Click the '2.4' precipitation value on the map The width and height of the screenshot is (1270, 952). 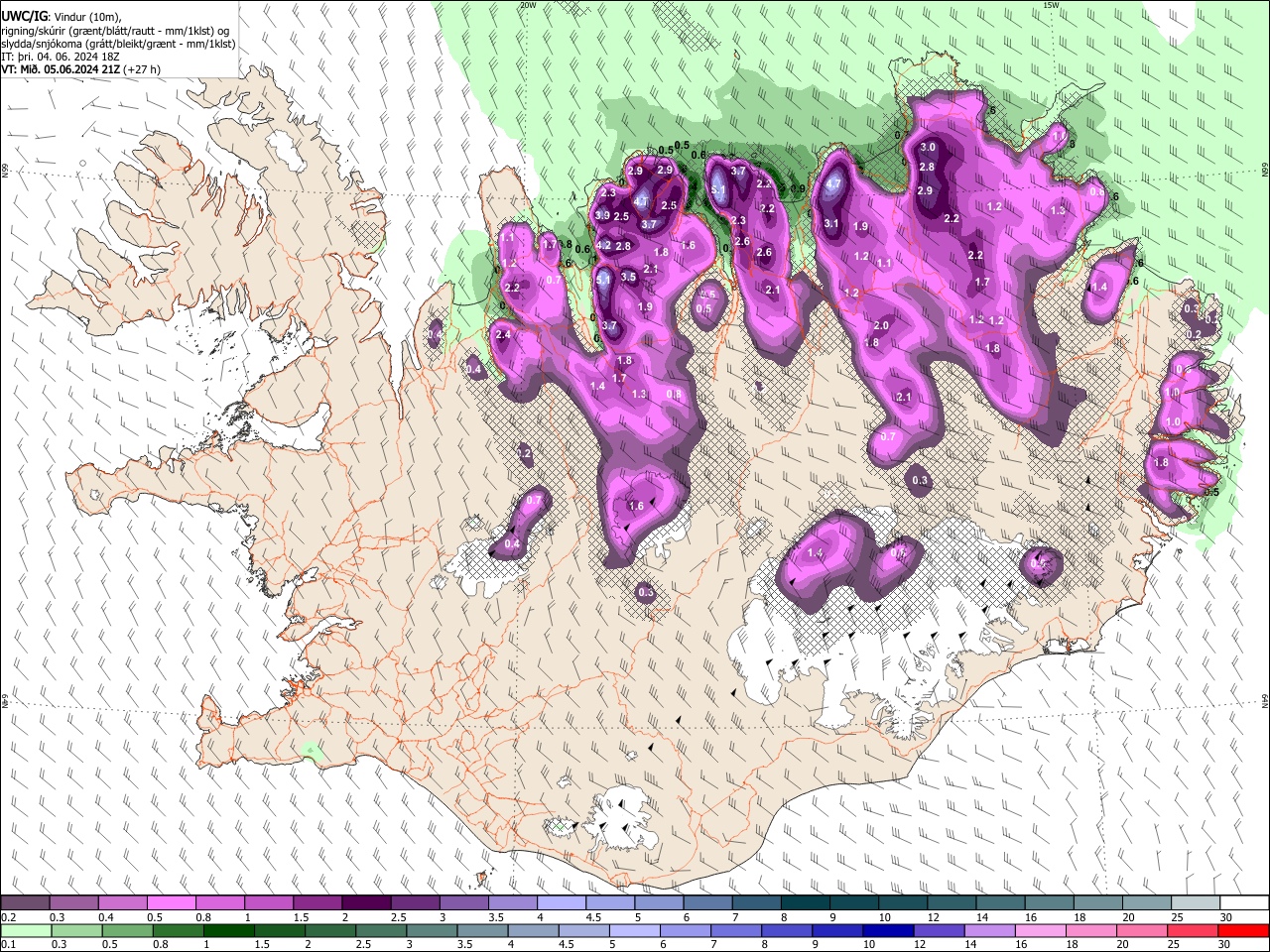[x=503, y=335]
